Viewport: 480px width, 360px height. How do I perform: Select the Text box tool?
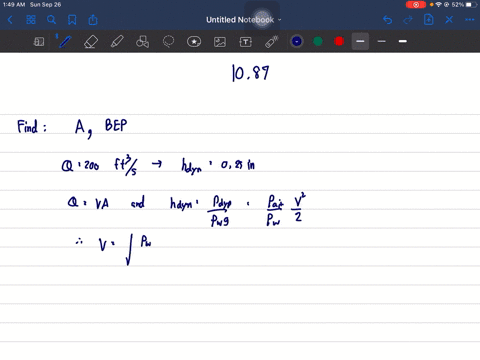[x=245, y=42]
